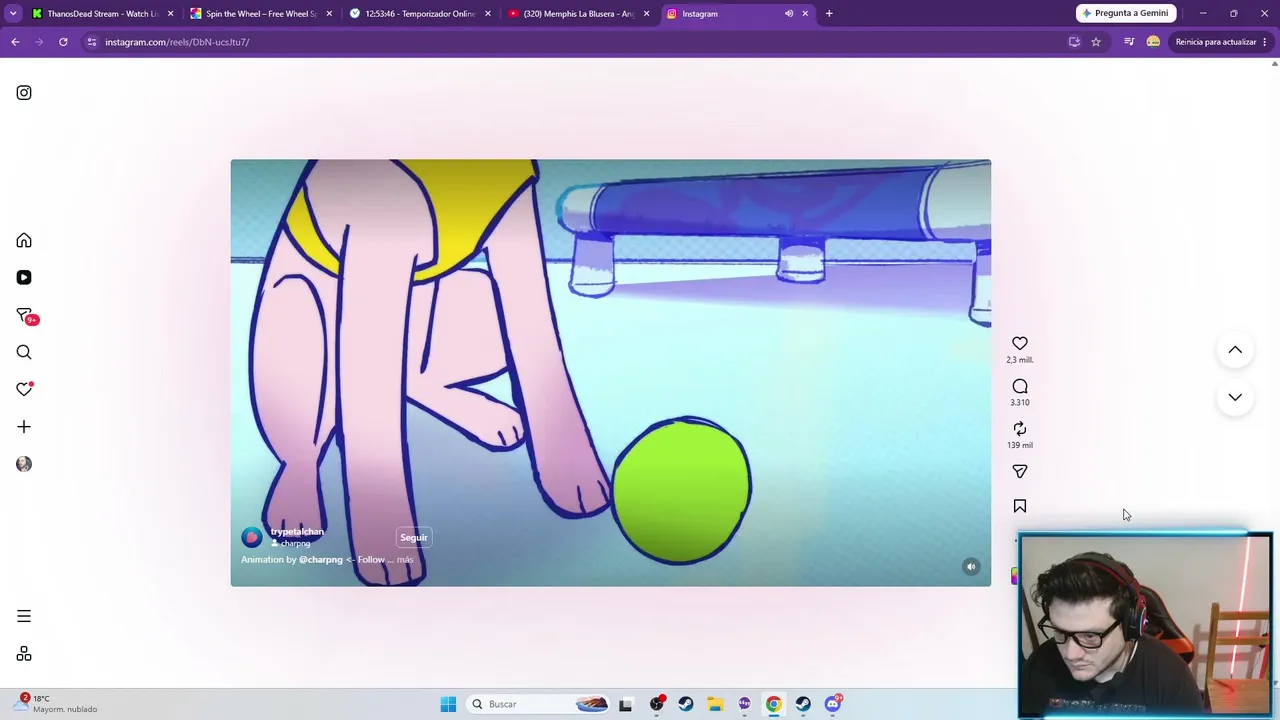Mute or unmute the reel audio
The width and height of the screenshot is (1280, 720).
[x=971, y=567]
